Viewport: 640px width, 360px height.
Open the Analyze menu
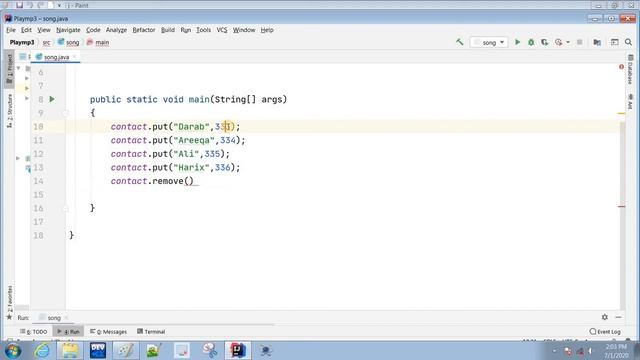(x=116, y=30)
